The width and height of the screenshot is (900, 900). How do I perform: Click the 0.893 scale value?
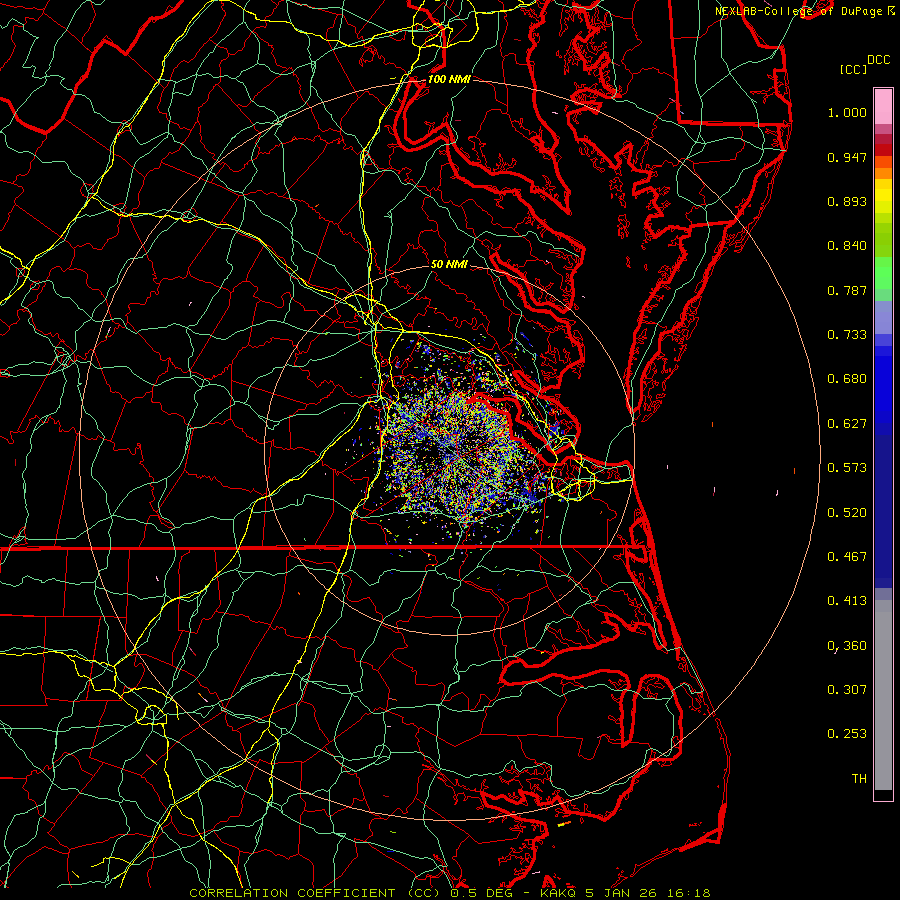click(x=847, y=201)
